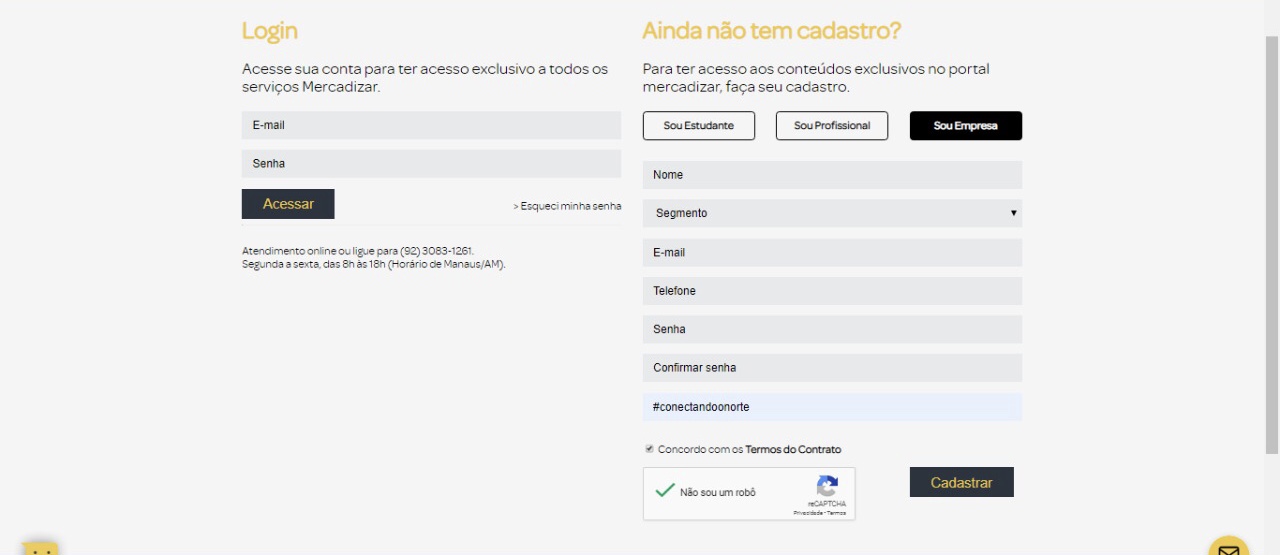Click the Confirmar senha field
The image size is (1280, 555).
coord(832,368)
